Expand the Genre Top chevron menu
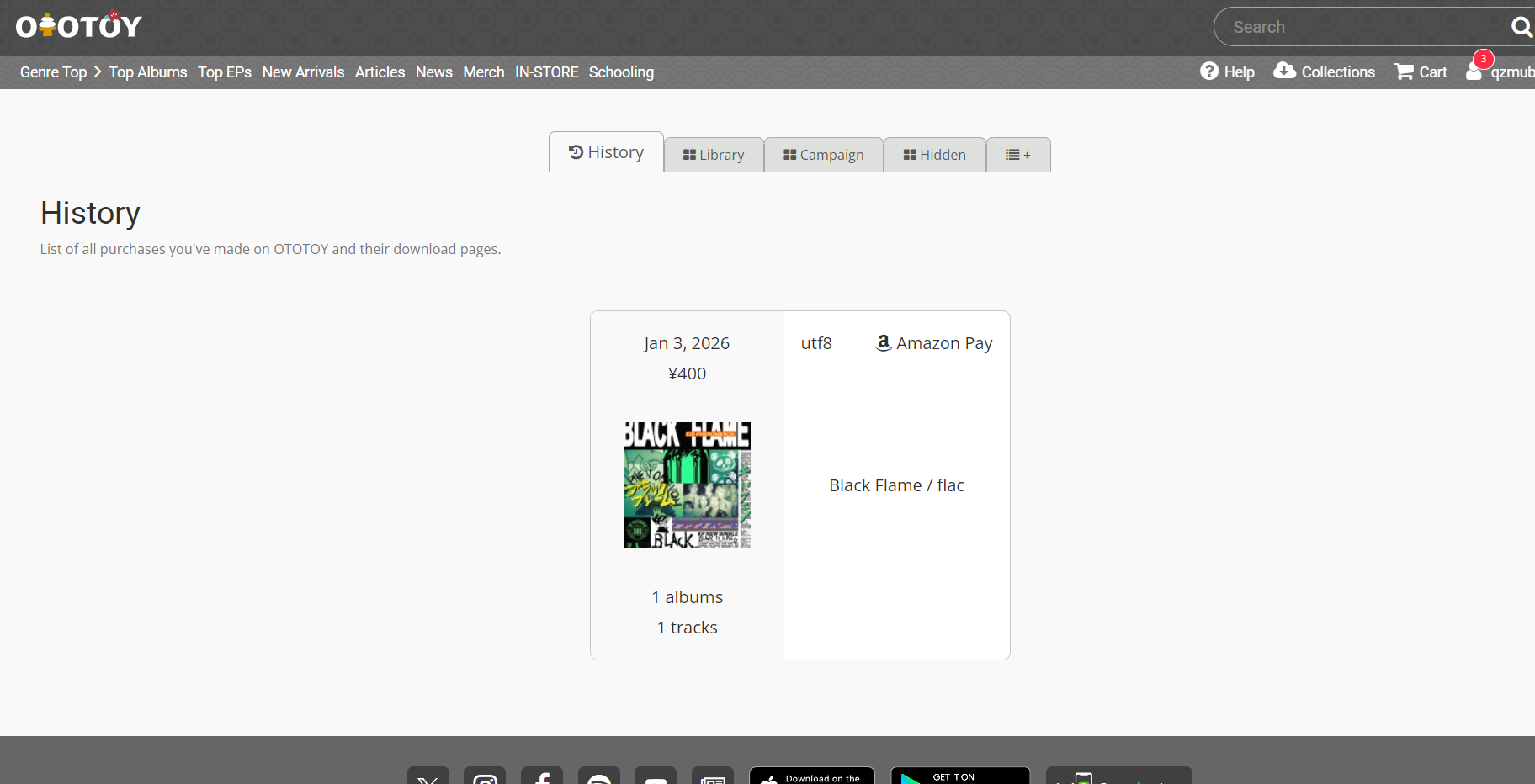The height and width of the screenshot is (784, 1535). coord(98,72)
